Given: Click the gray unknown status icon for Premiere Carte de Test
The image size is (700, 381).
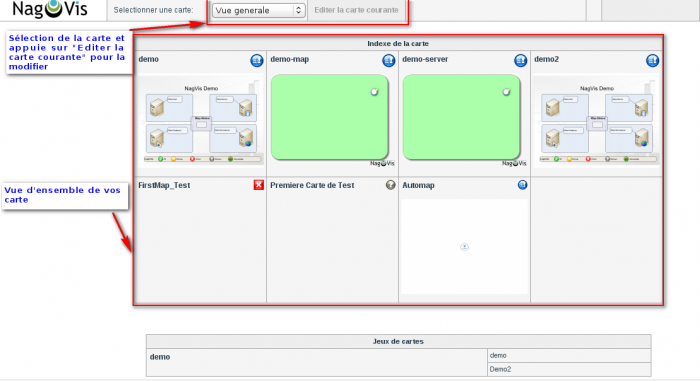Looking at the screenshot, I should [x=391, y=184].
